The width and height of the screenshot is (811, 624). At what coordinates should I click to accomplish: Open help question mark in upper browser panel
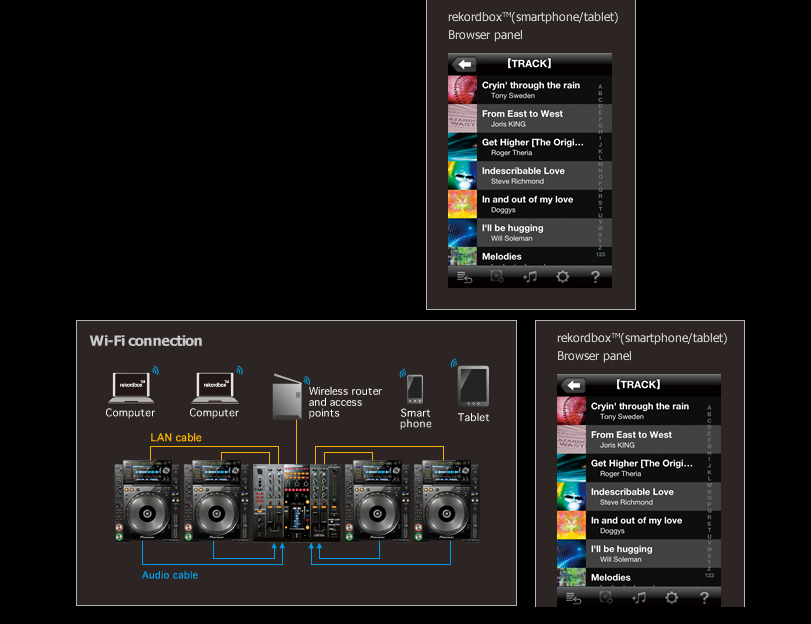click(595, 277)
